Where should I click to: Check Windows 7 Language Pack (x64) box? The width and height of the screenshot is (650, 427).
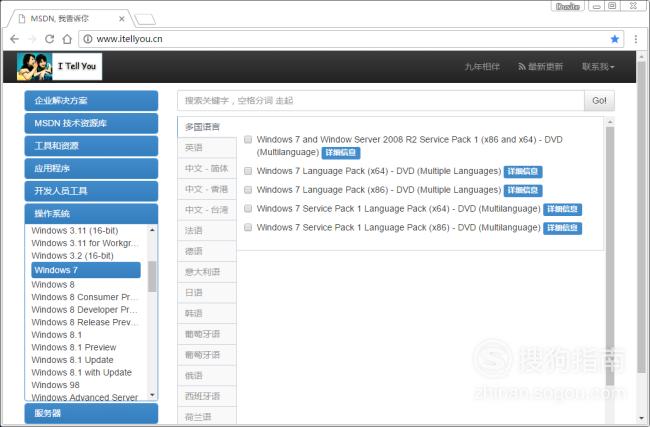pyautogui.click(x=248, y=171)
